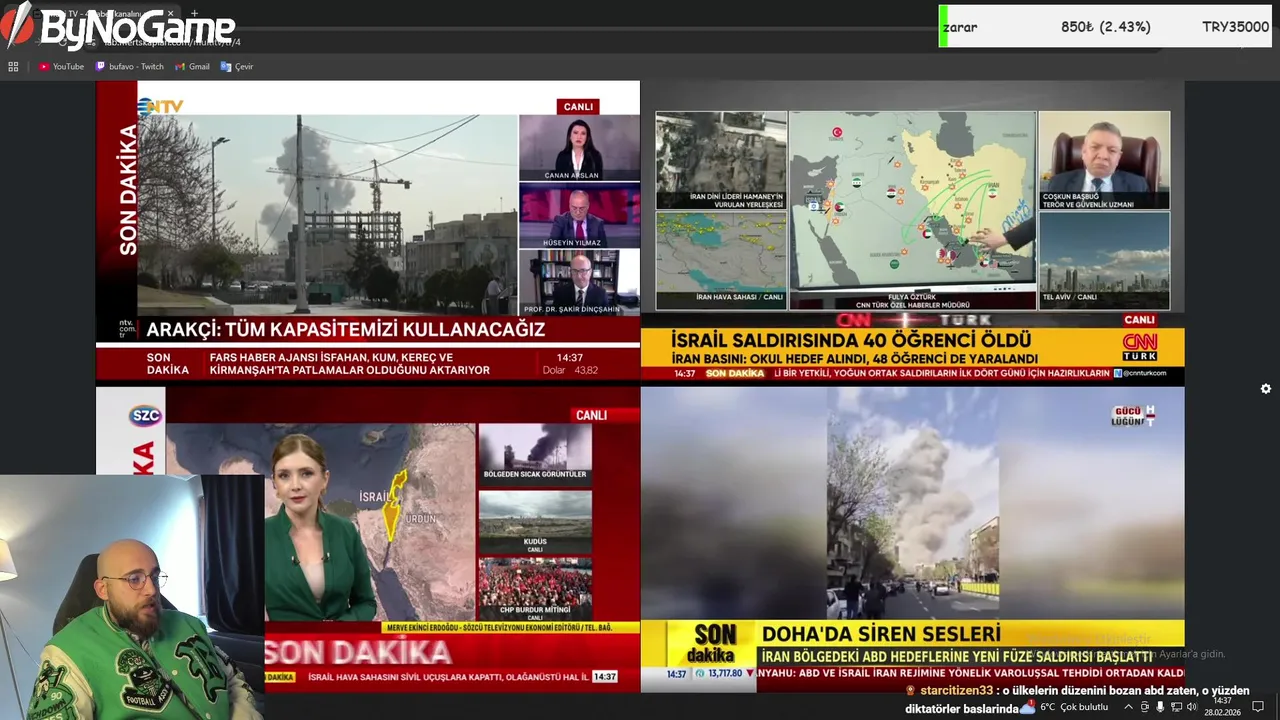Viewport: 1280px width, 720px height.
Task: Click the CNN Türk live stream panel
Action: (912, 232)
